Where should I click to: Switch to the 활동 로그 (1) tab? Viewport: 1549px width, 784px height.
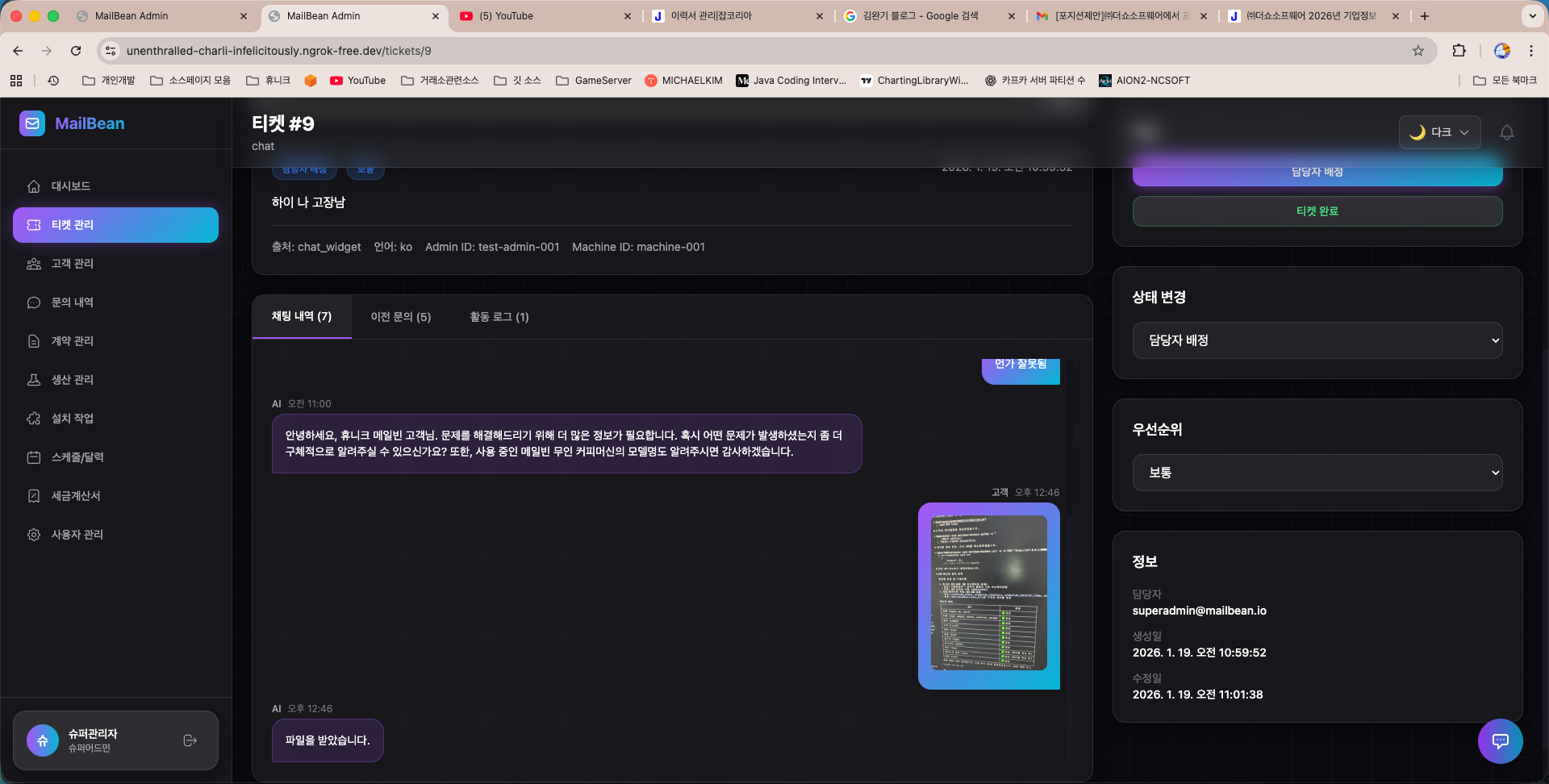click(x=499, y=317)
